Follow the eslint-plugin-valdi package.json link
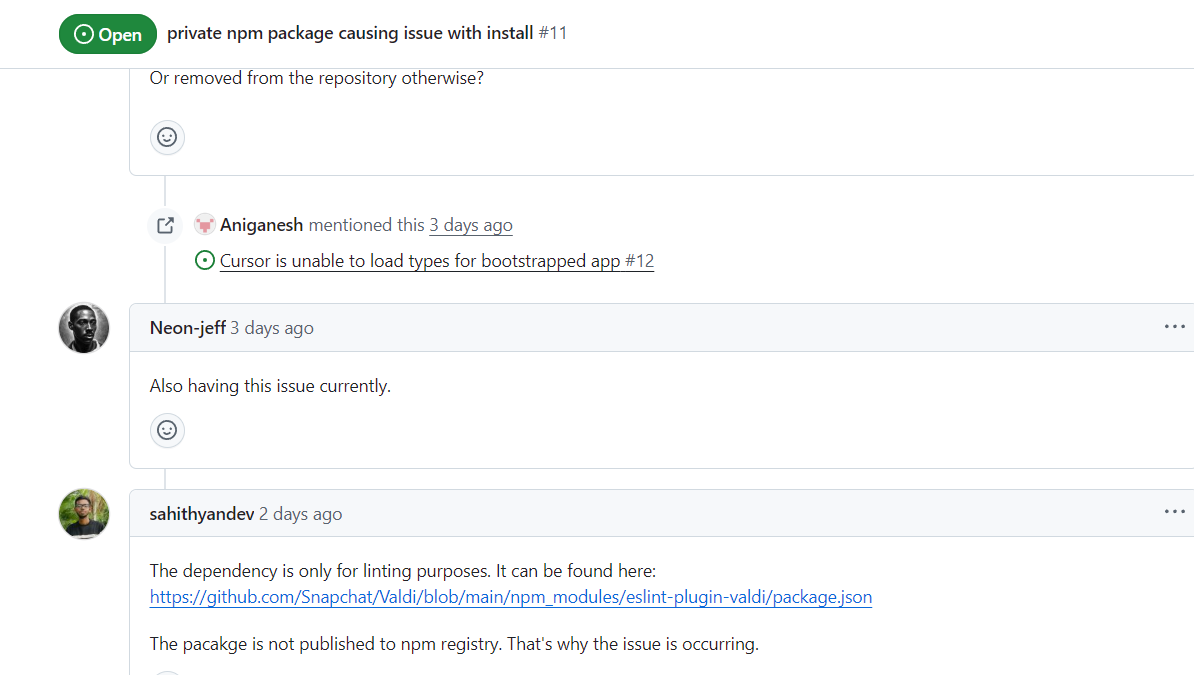The width and height of the screenshot is (1194, 675). tap(510, 597)
